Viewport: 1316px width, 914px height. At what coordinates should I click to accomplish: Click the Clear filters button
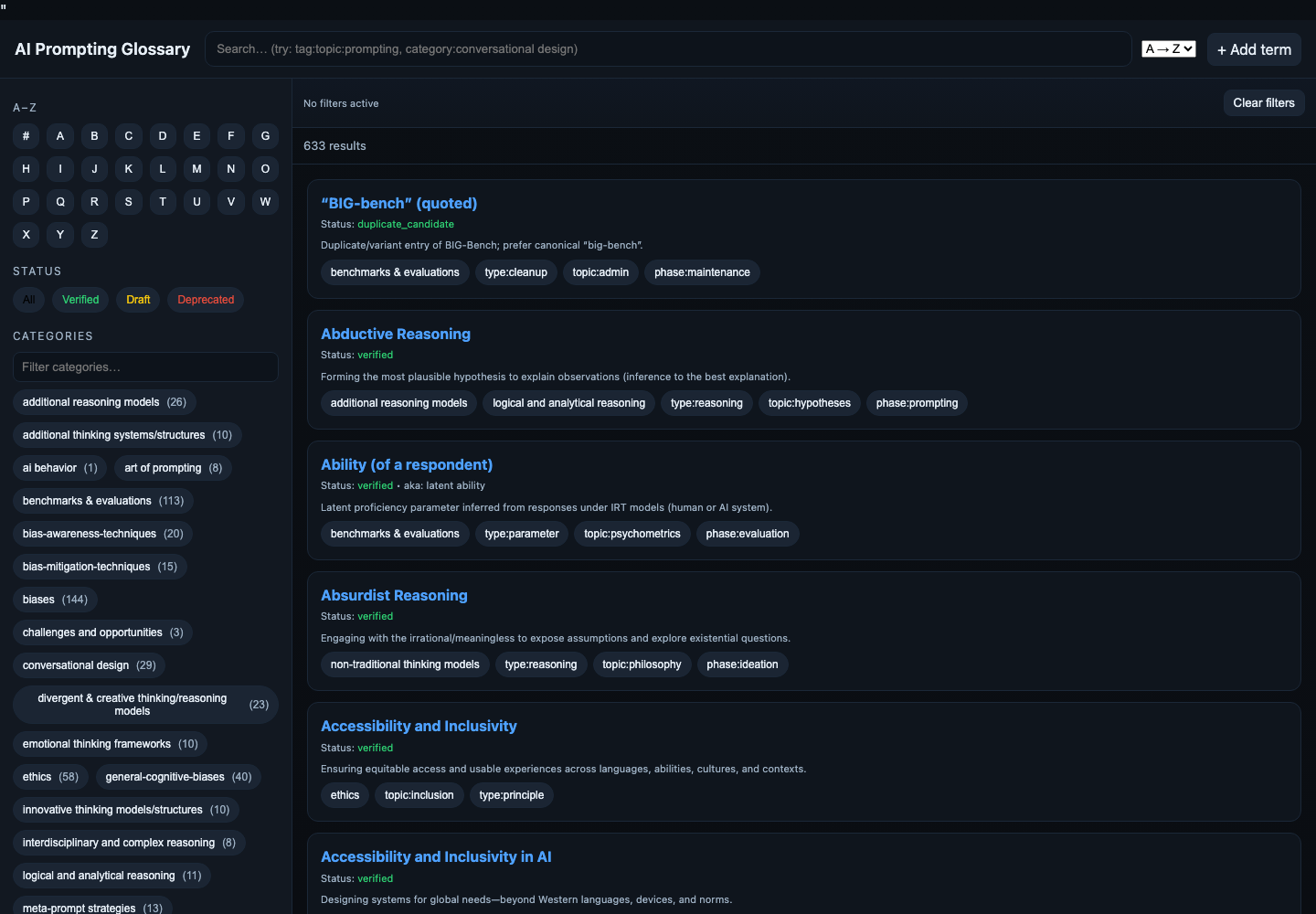point(1264,103)
